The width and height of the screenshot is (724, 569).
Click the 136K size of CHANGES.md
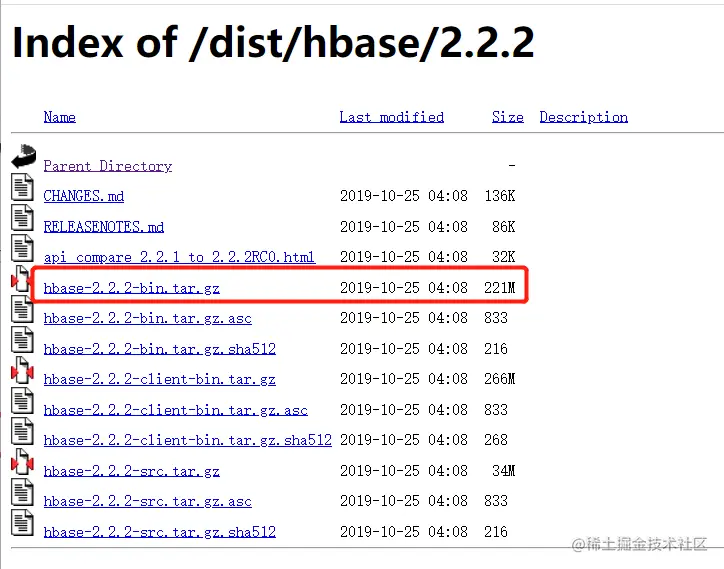click(x=500, y=196)
